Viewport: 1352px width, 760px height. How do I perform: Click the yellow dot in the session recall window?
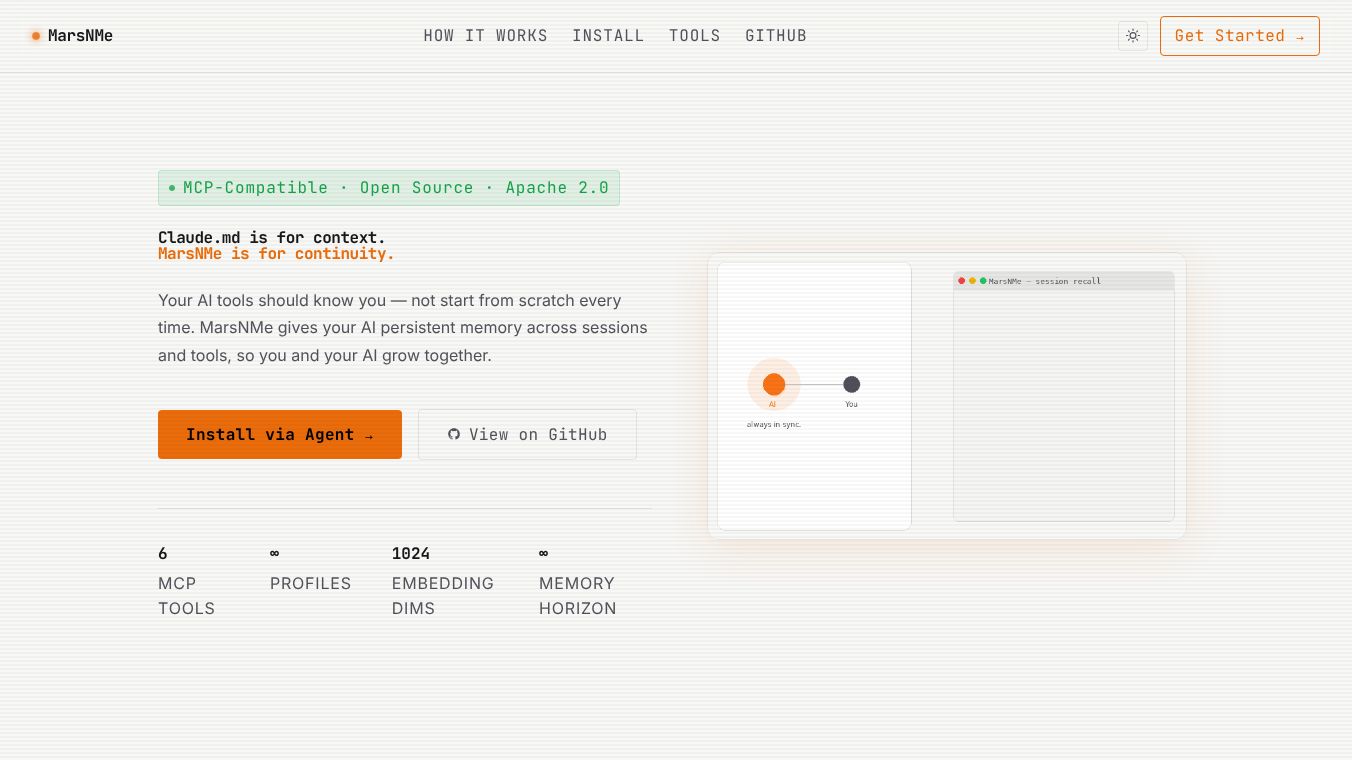972,281
